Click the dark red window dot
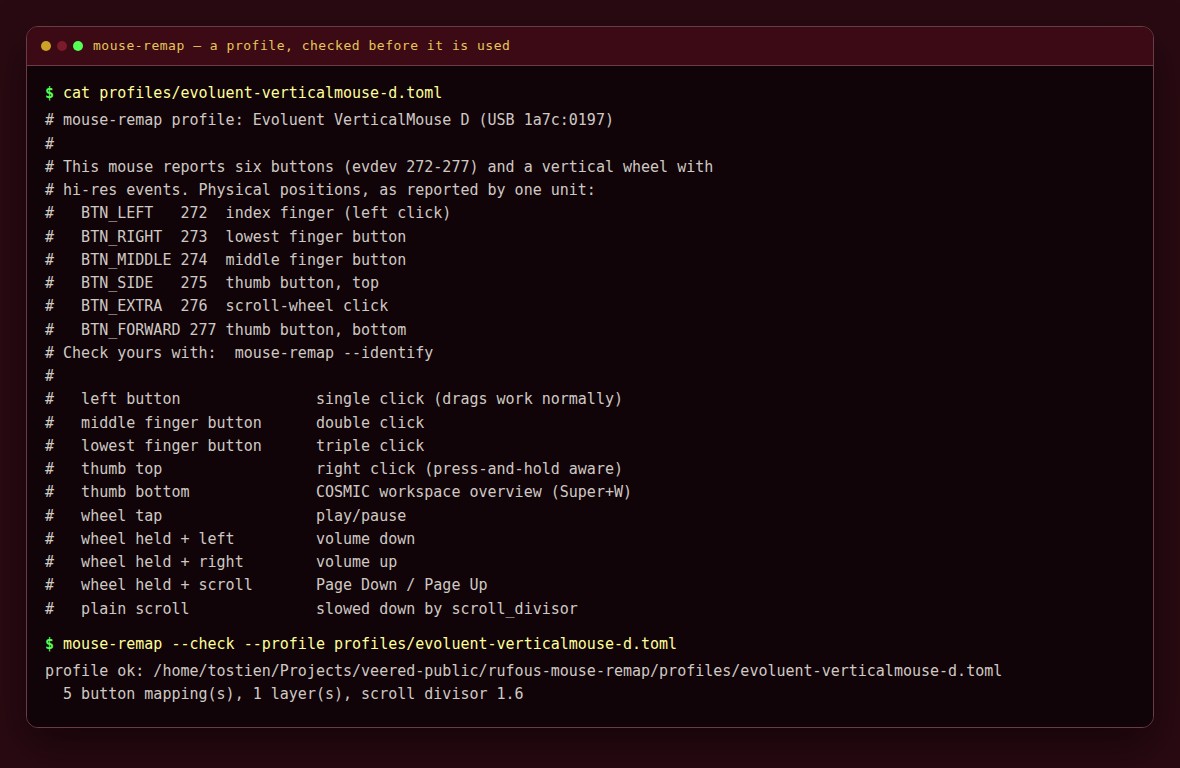The height and width of the screenshot is (768, 1180). [x=62, y=46]
